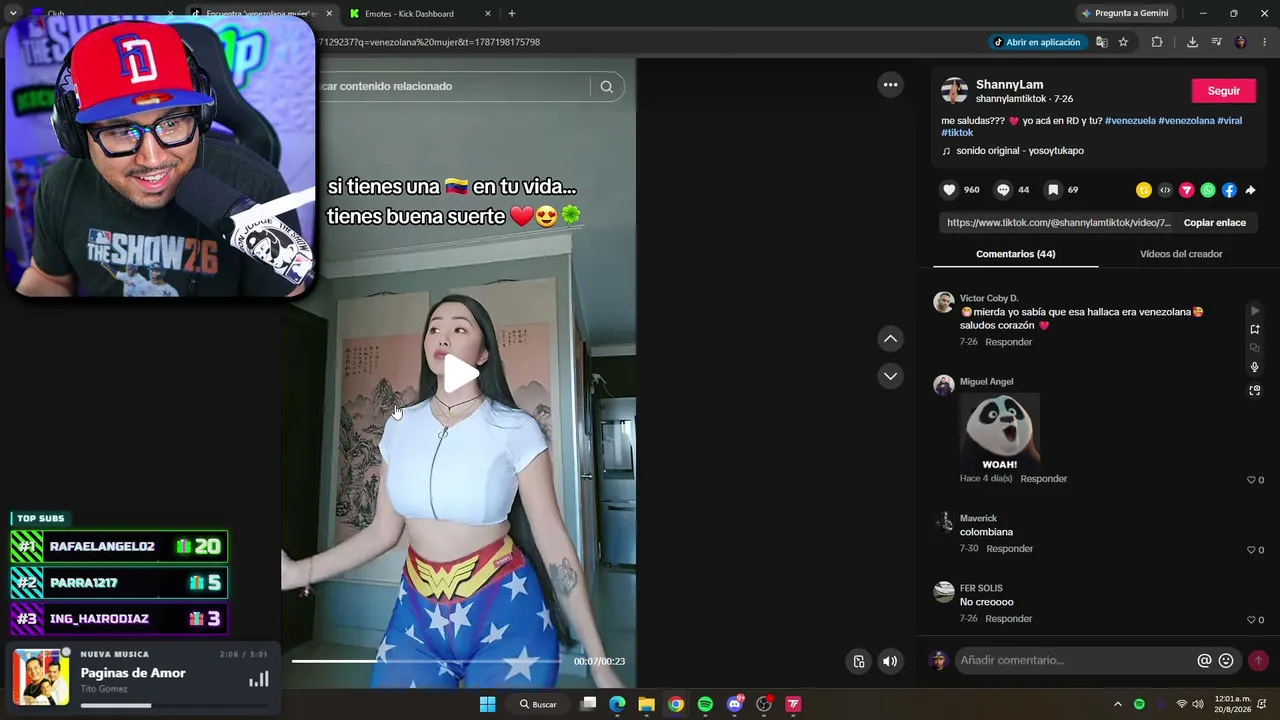Open ShannyLam's profile avatar

(955, 91)
